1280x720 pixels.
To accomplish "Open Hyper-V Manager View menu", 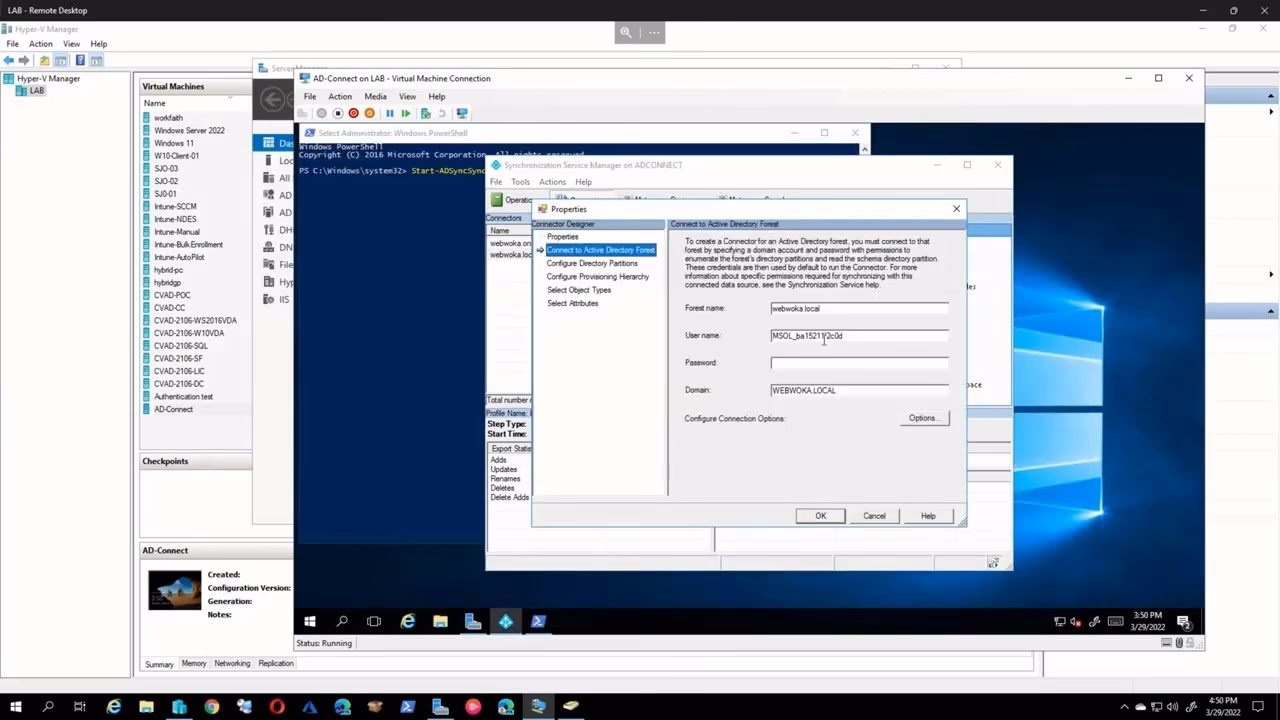I will click(x=71, y=44).
